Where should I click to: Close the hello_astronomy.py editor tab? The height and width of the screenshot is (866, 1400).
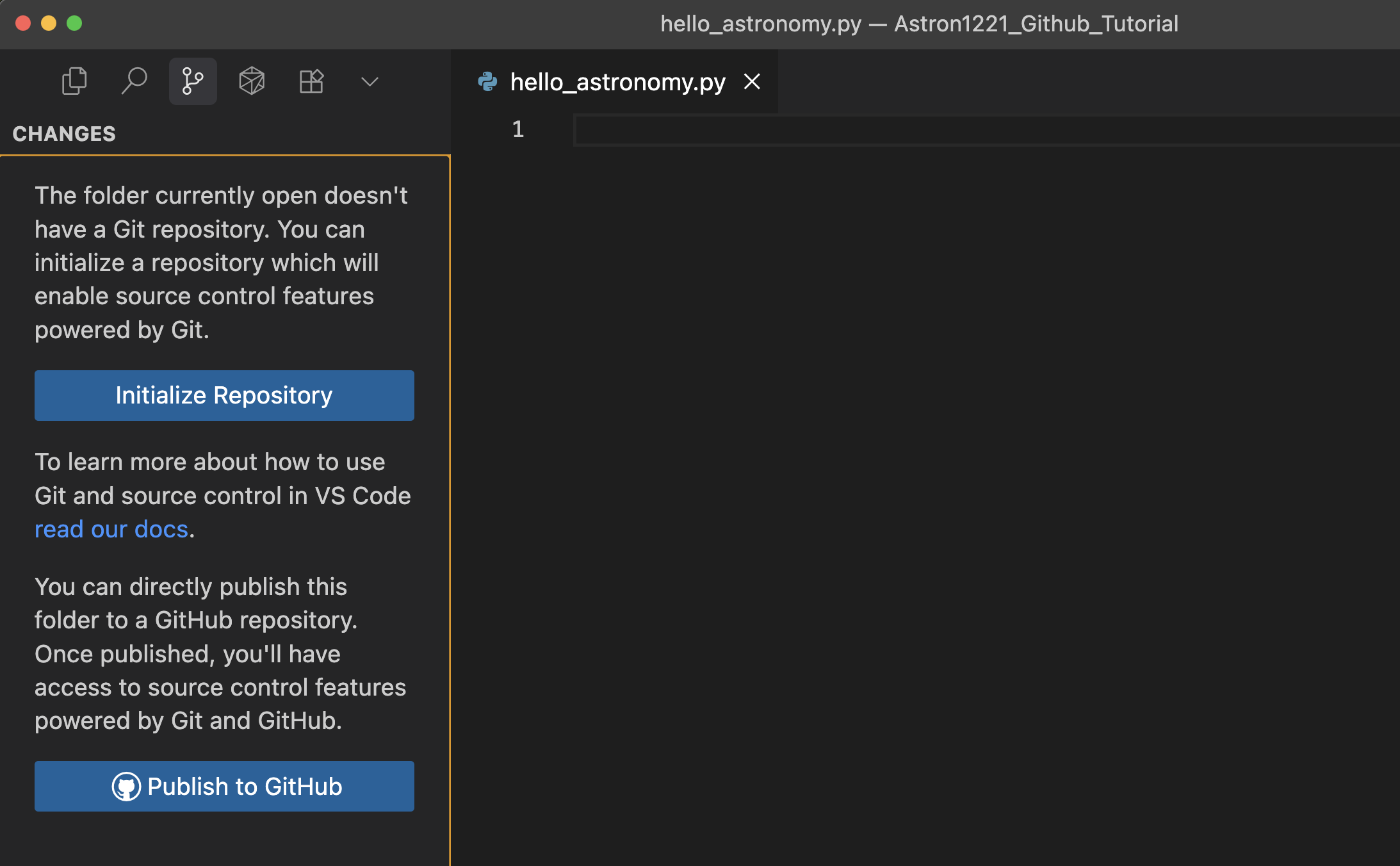[752, 82]
